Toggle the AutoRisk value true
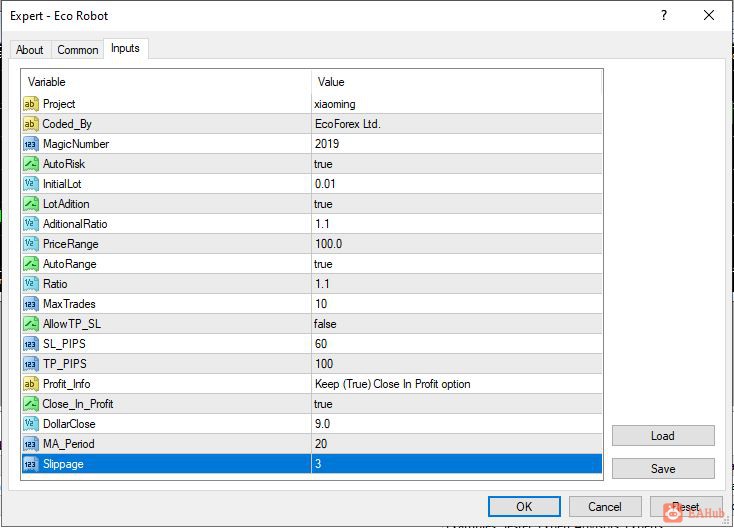 [323, 164]
